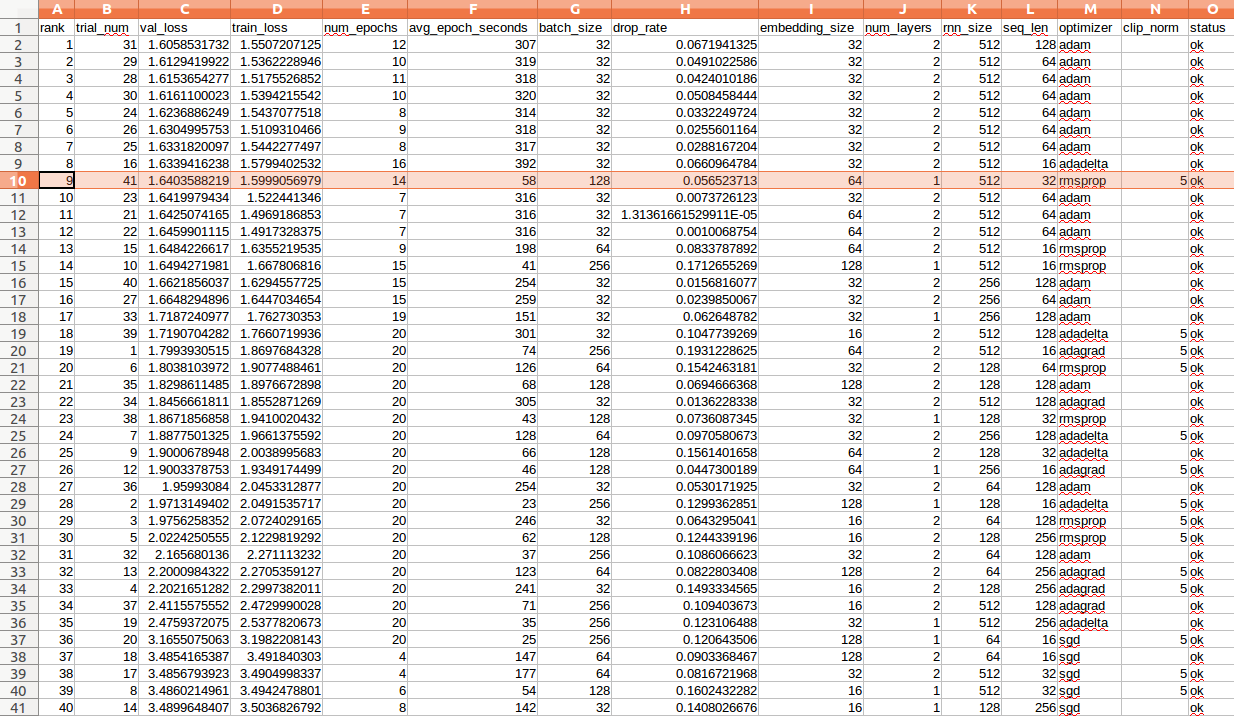
Task: Click the drop_rate header cell
Action: coord(684,28)
